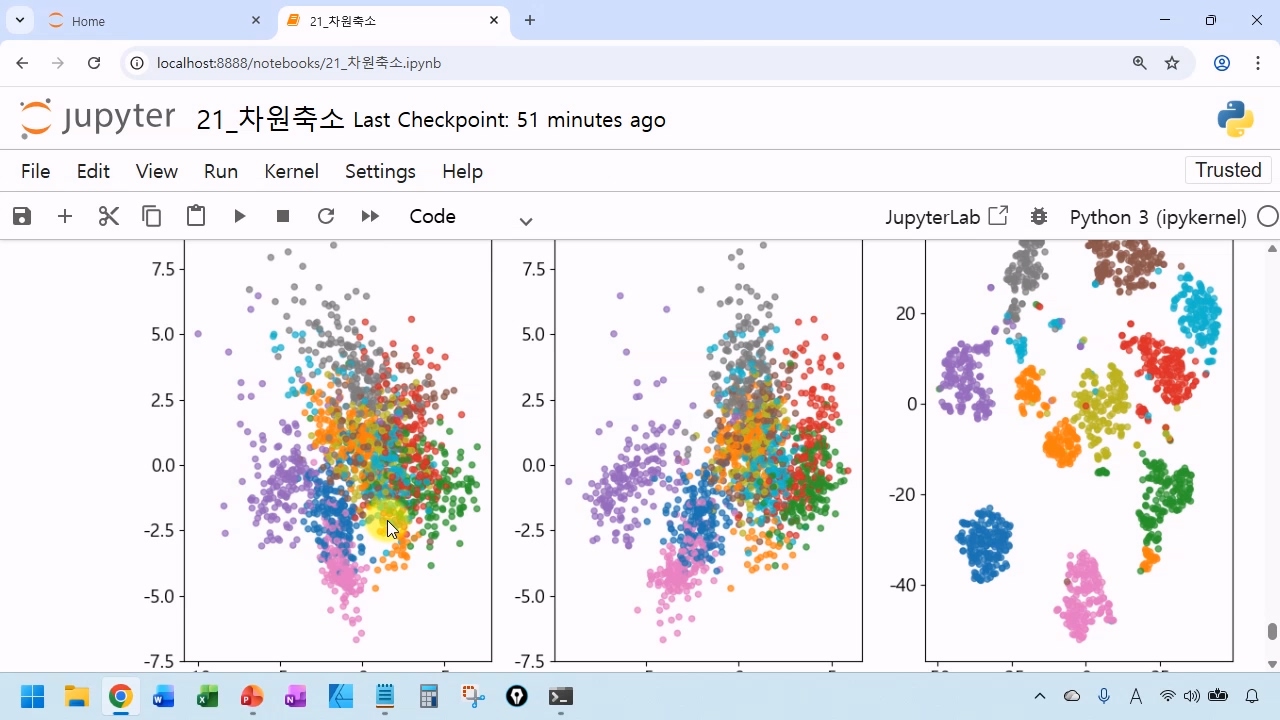Rename the notebook title 21_차원축소
The height and width of the screenshot is (720, 1280).
(x=270, y=120)
